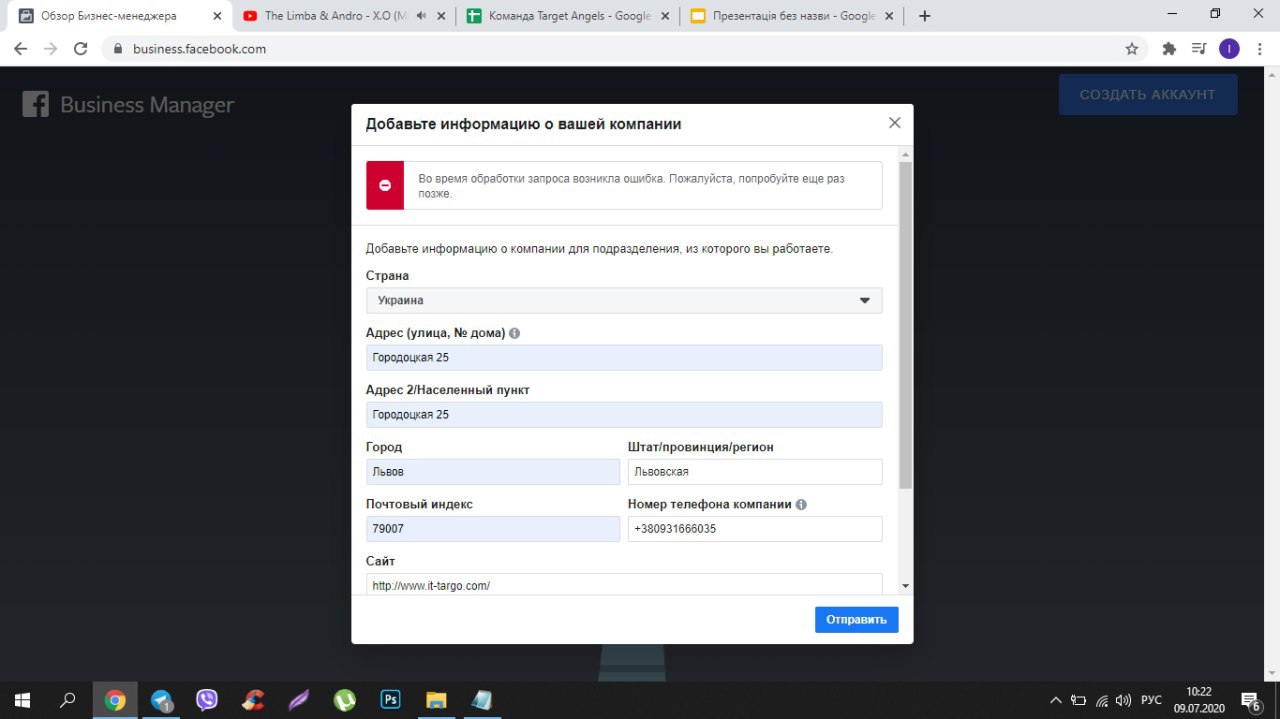Reload the page
The height and width of the screenshot is (719, 1280).
[x=81, y=48]
